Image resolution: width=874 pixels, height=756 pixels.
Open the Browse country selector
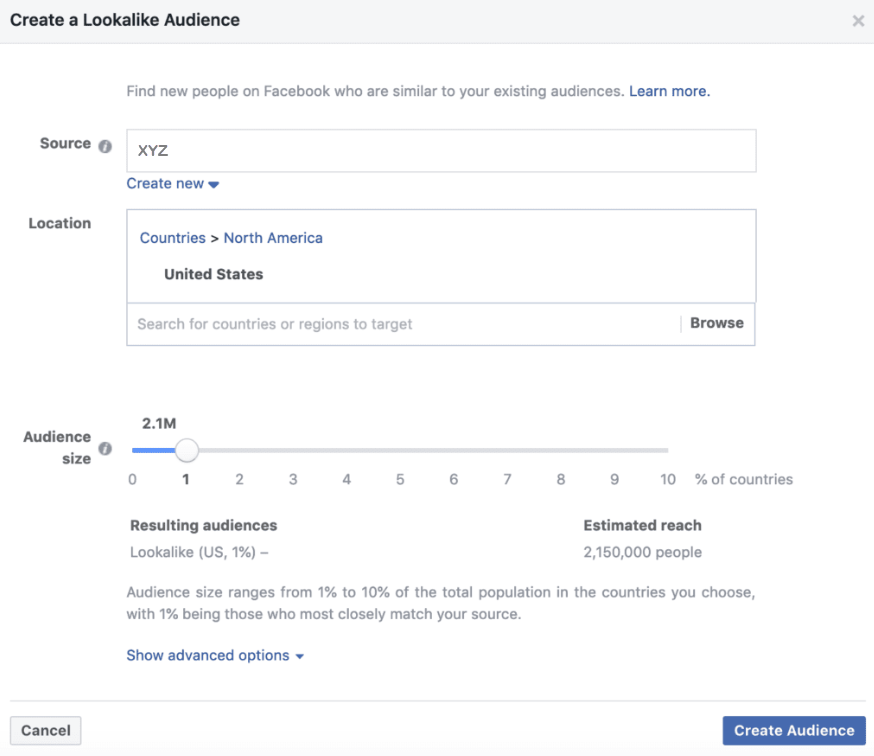pyautogui.click(x=716, y=323)
